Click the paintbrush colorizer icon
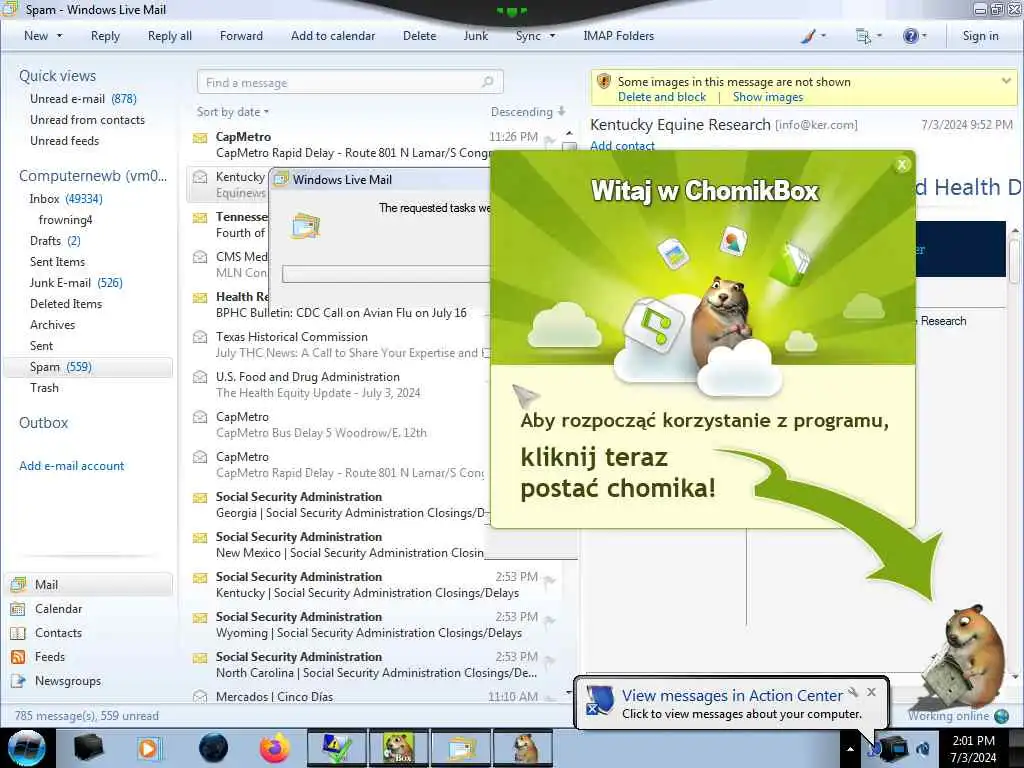Viewport: 1024px width, 768px height. [x=808, y=36]
